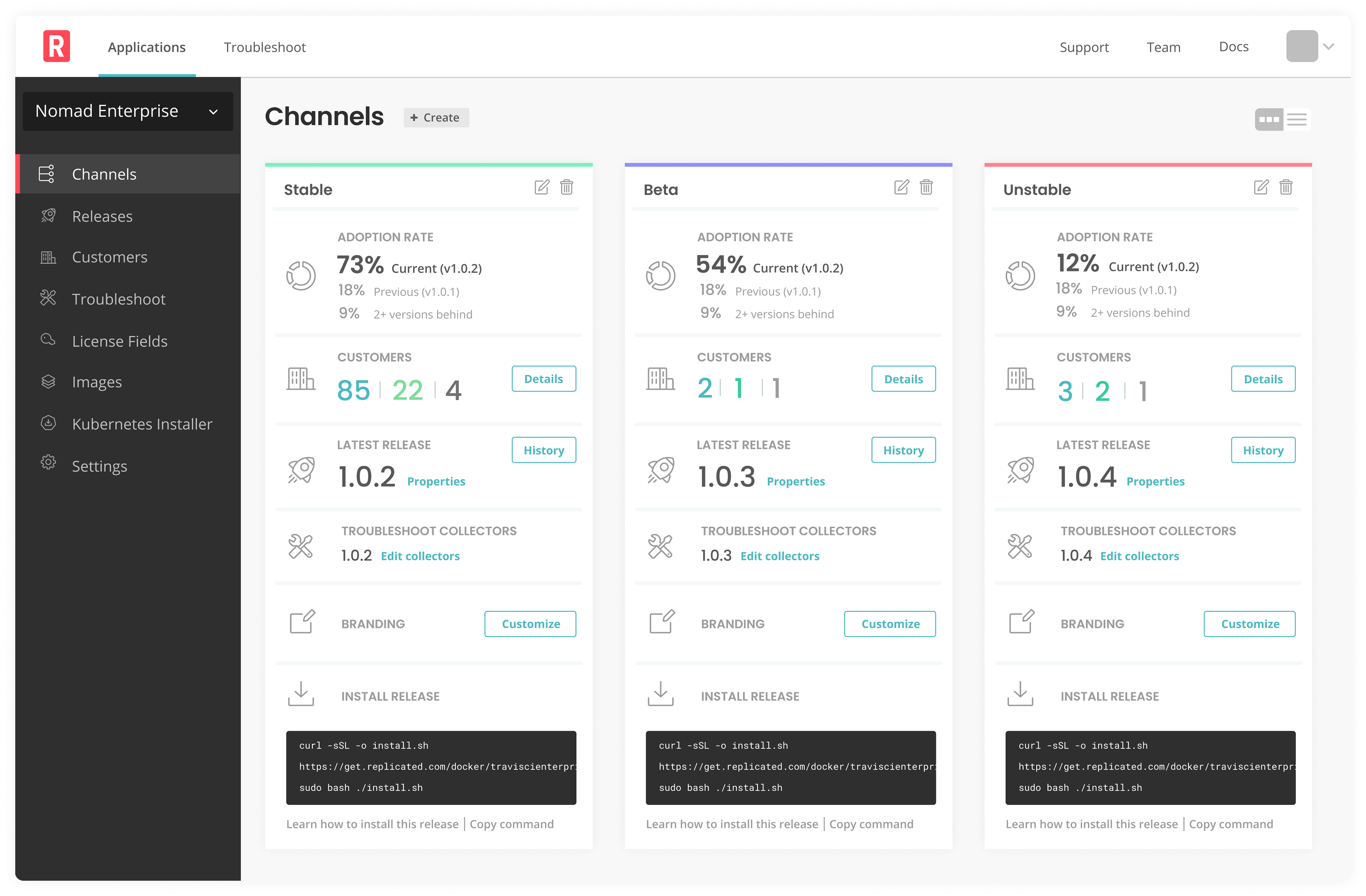This screenshot has height=896, width=1366.
Task: Click Images layers sidebar icon
Action: pos(48,382)
